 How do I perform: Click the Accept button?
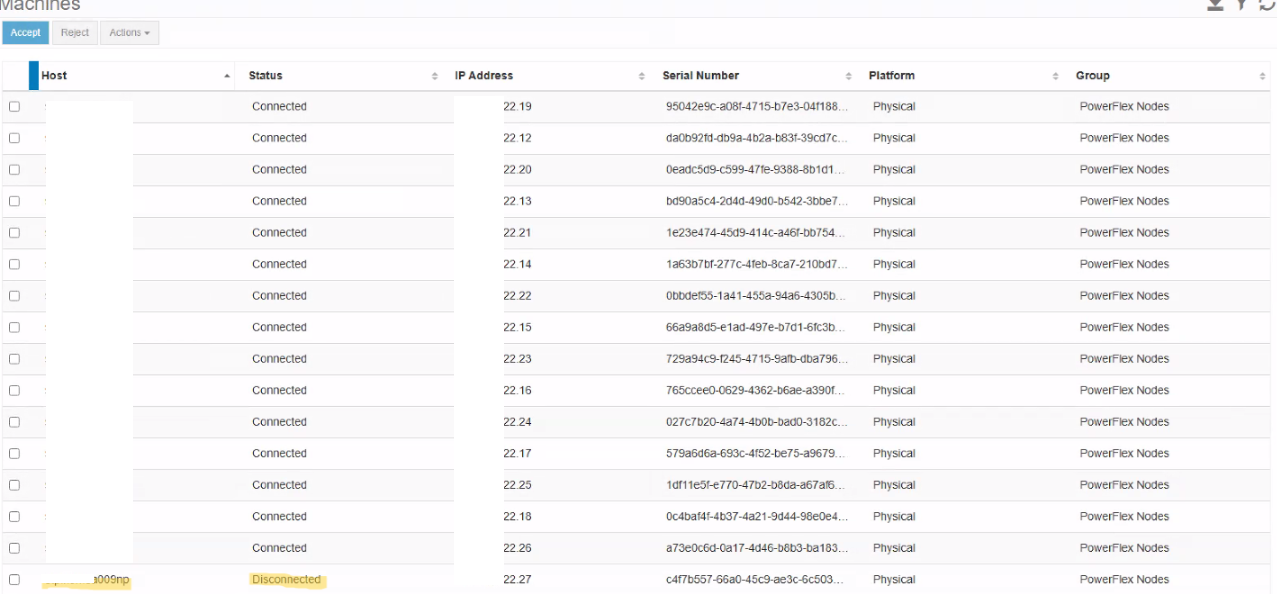[x=25, y=33]
